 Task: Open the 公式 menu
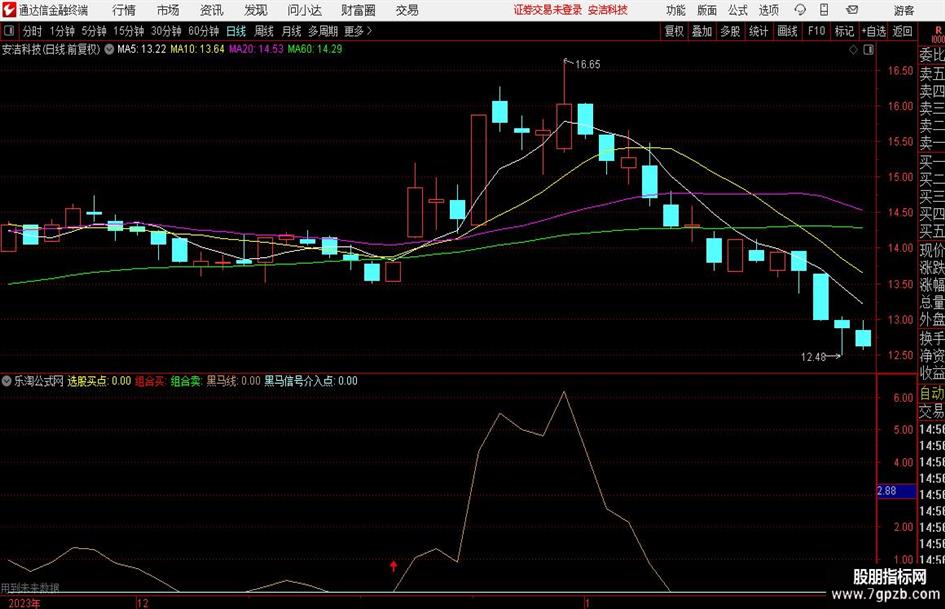(x=737, y=10)
